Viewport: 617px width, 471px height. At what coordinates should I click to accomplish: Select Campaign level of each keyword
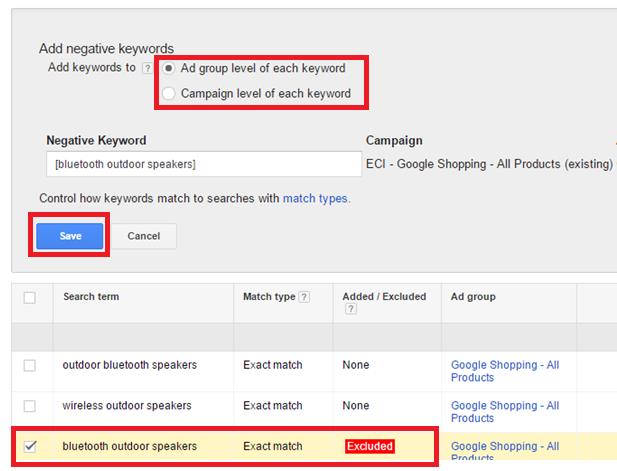pos(168,94)
